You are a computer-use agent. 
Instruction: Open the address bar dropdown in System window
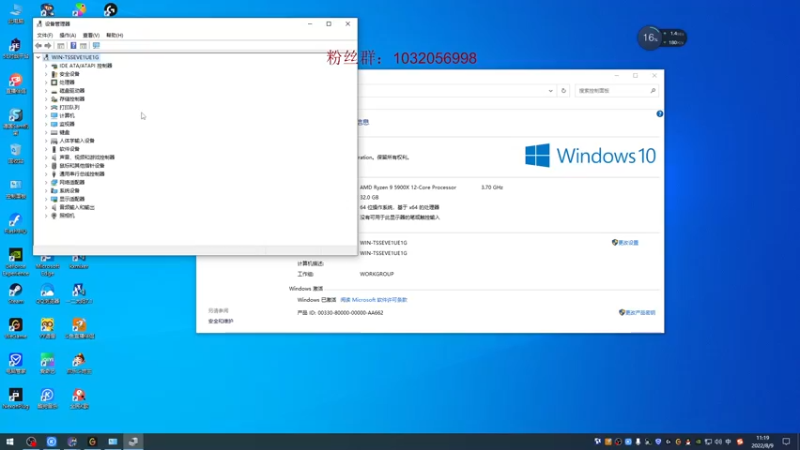tap(551, 91)
